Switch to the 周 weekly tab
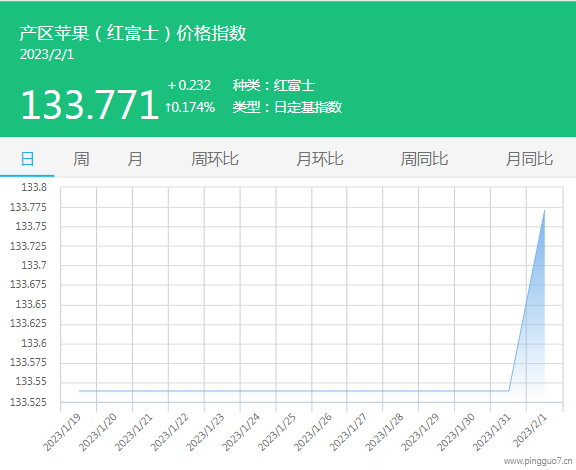 pyautogui.click(x=81, y=159)
